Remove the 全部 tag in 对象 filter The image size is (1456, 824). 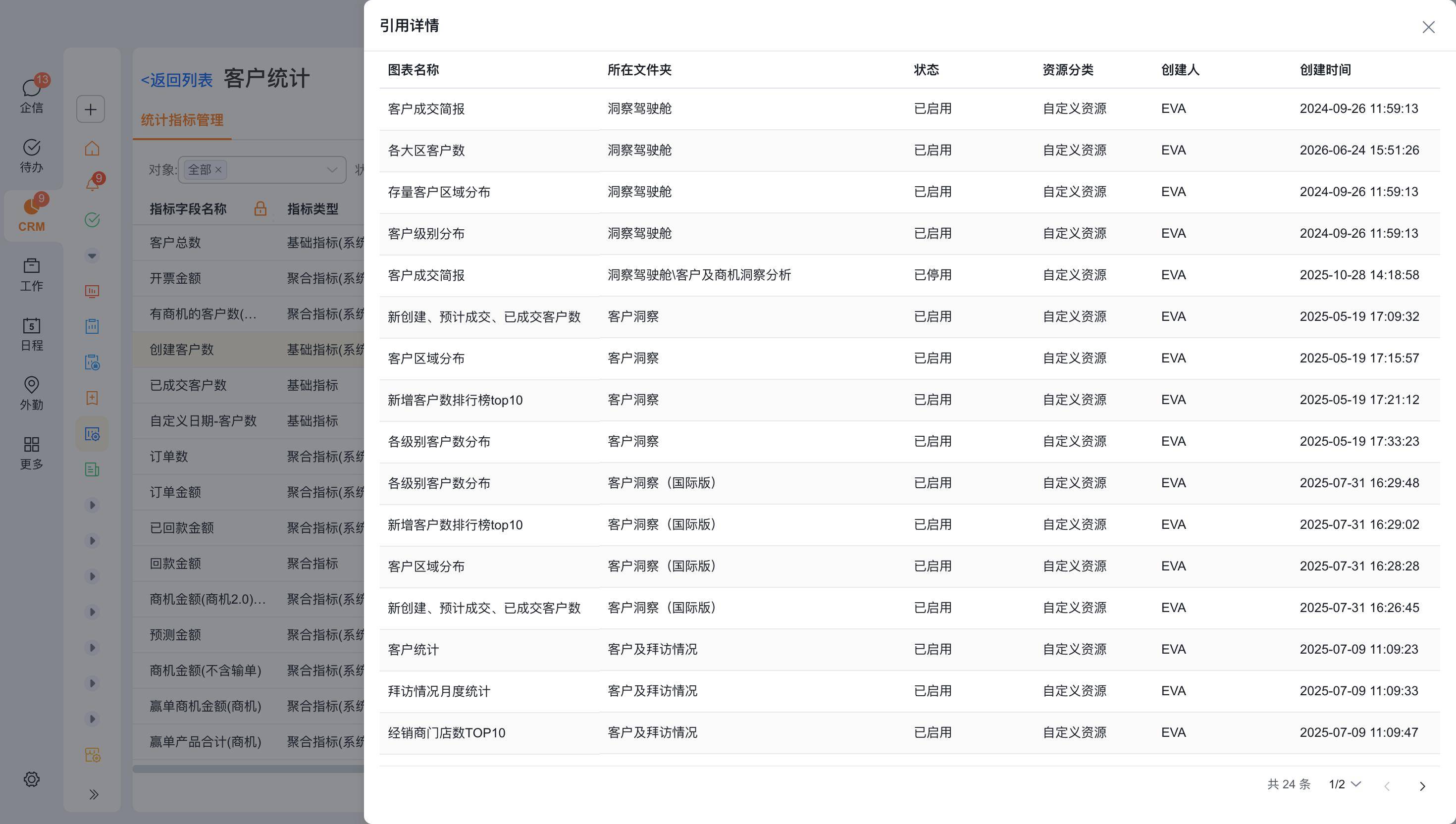coord(218,170)
